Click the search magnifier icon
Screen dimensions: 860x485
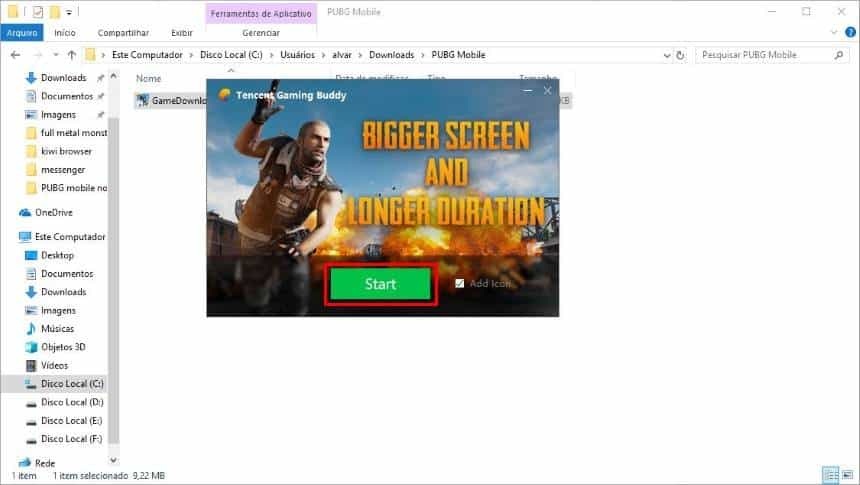[839, 55]
